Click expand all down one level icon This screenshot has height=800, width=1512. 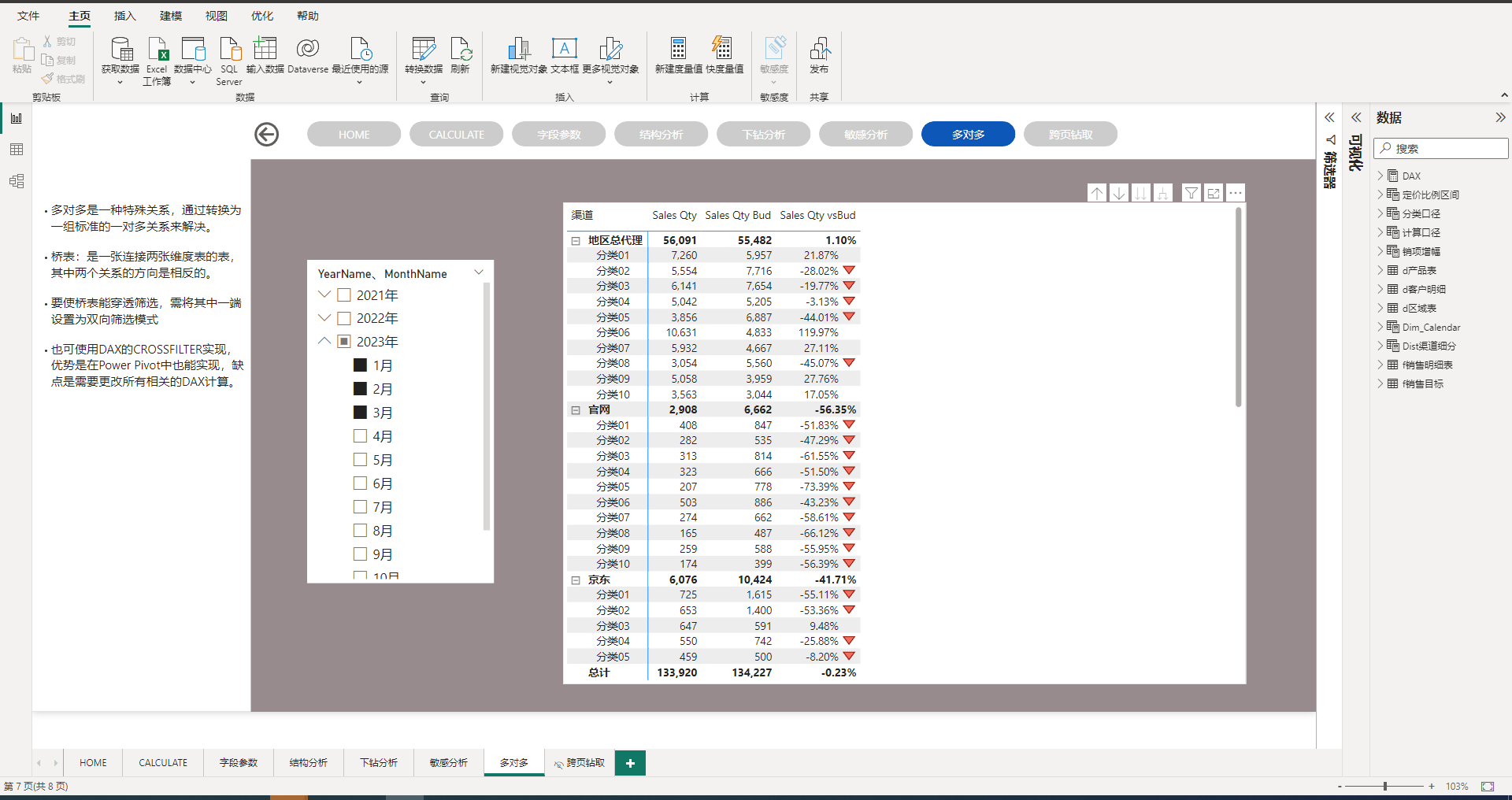tap(1163, 193)
